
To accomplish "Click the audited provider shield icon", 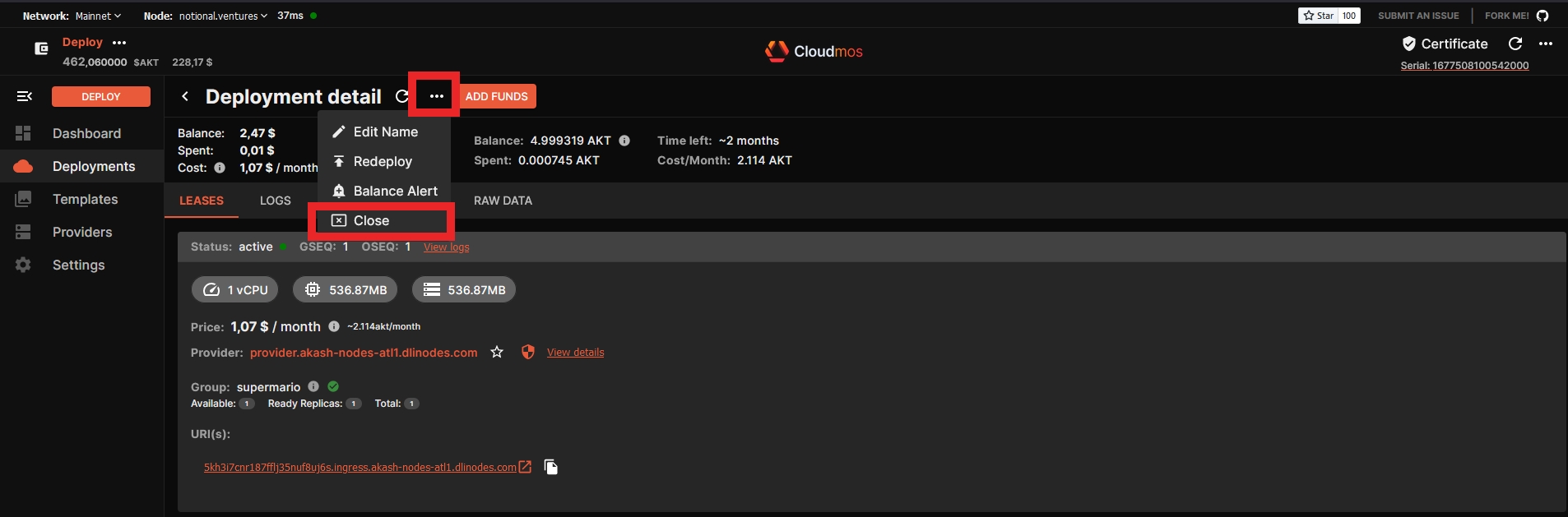I will click(528, 352).
